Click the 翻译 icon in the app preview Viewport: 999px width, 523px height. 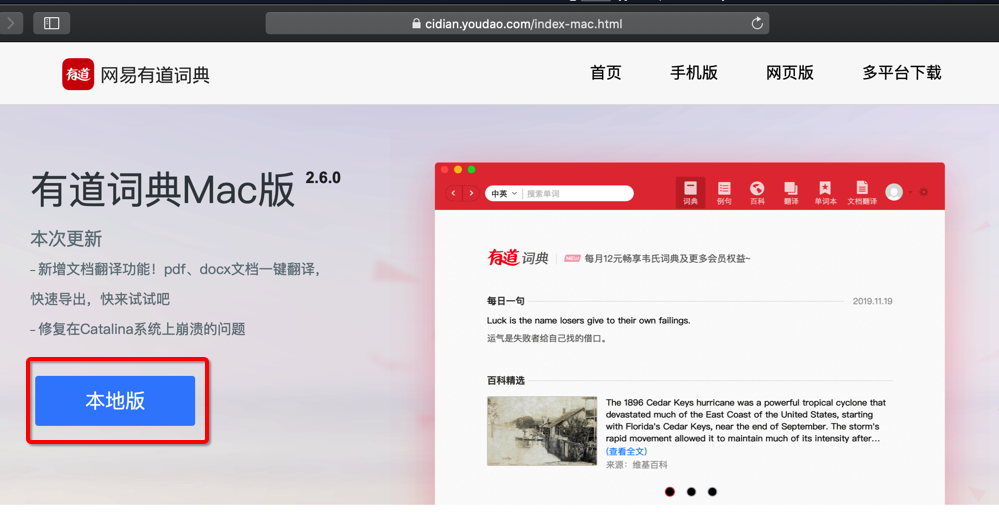tap(791, 192)
